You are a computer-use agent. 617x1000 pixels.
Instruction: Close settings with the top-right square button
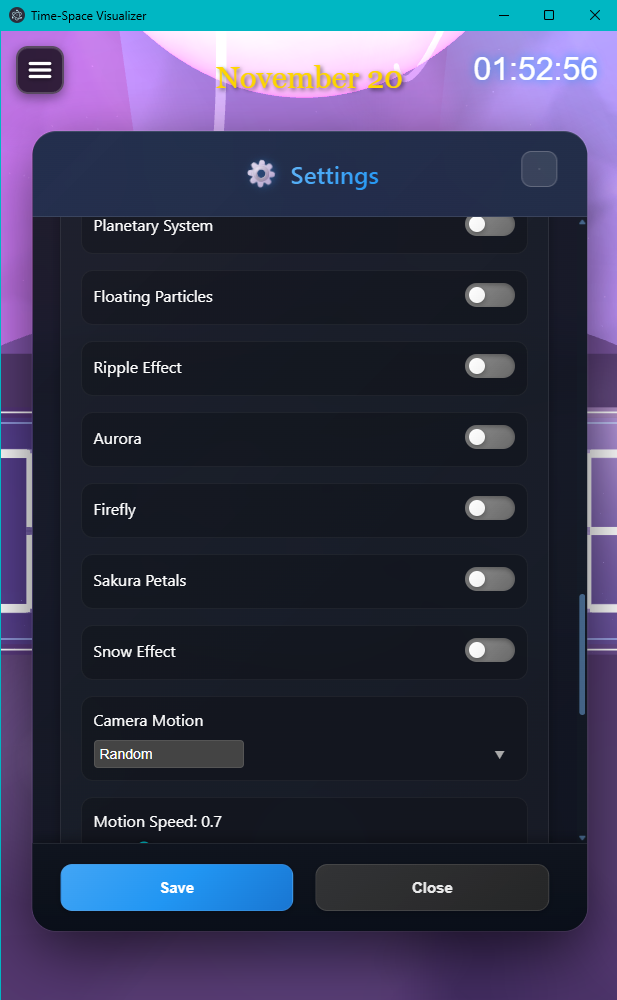(x=539, y=169)
